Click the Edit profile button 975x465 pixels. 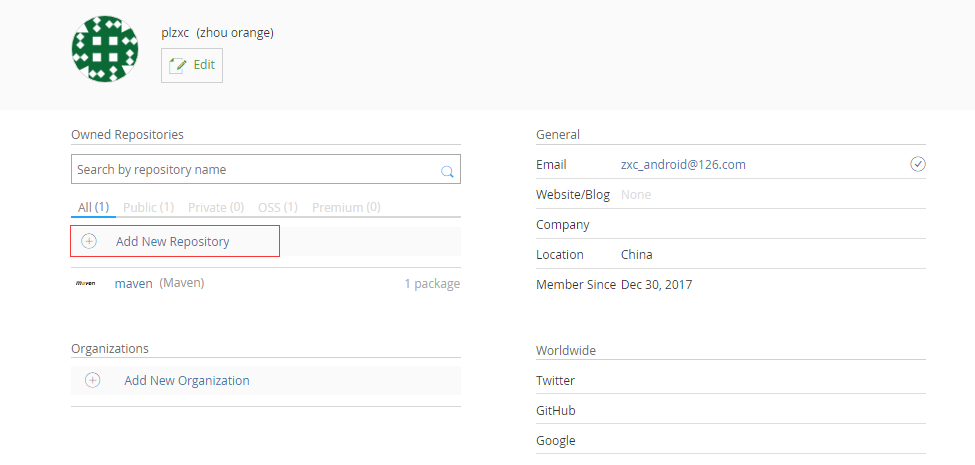pos(192,65)
